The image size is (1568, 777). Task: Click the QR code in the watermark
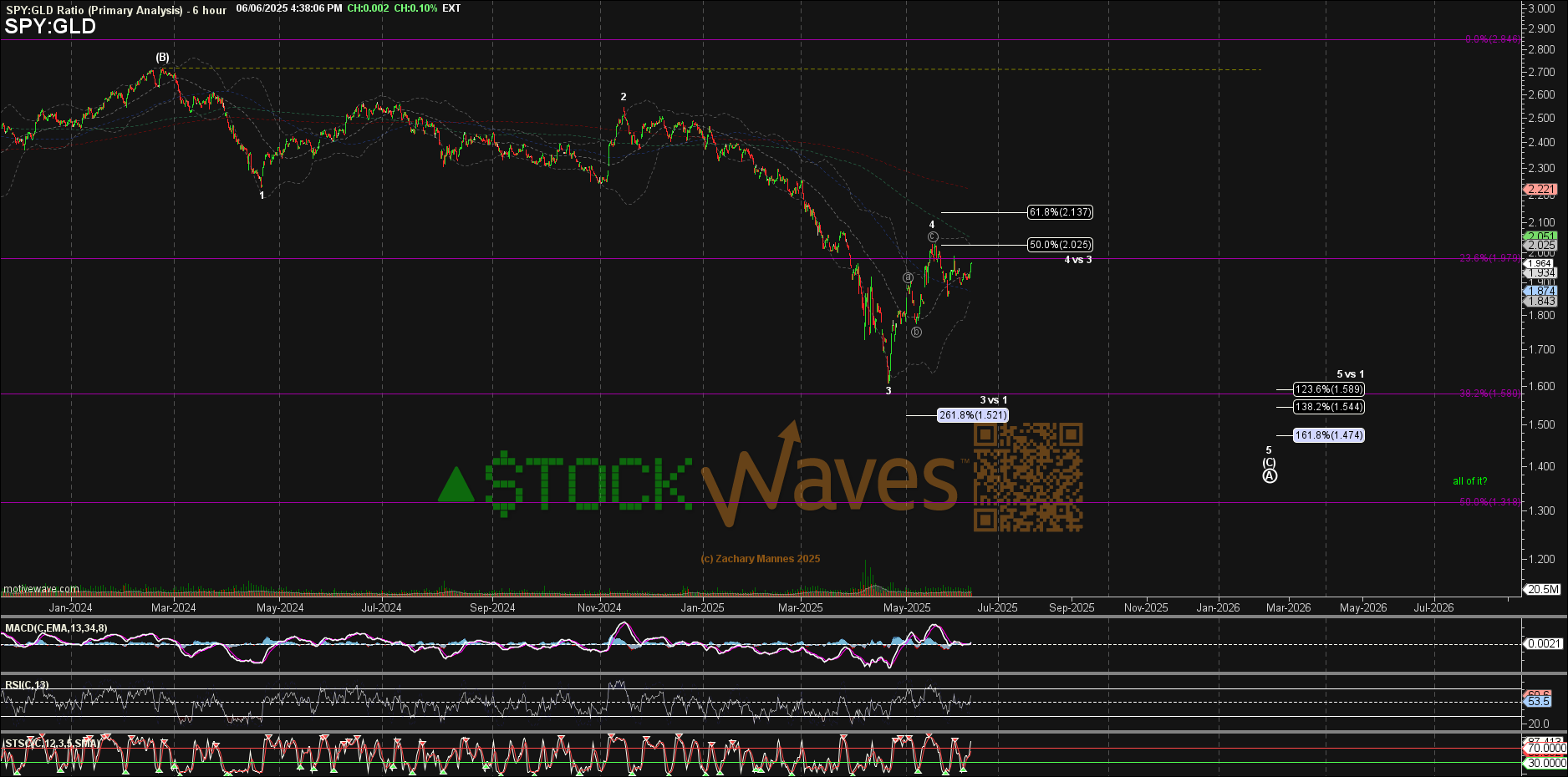click(x=1028, y=477)
